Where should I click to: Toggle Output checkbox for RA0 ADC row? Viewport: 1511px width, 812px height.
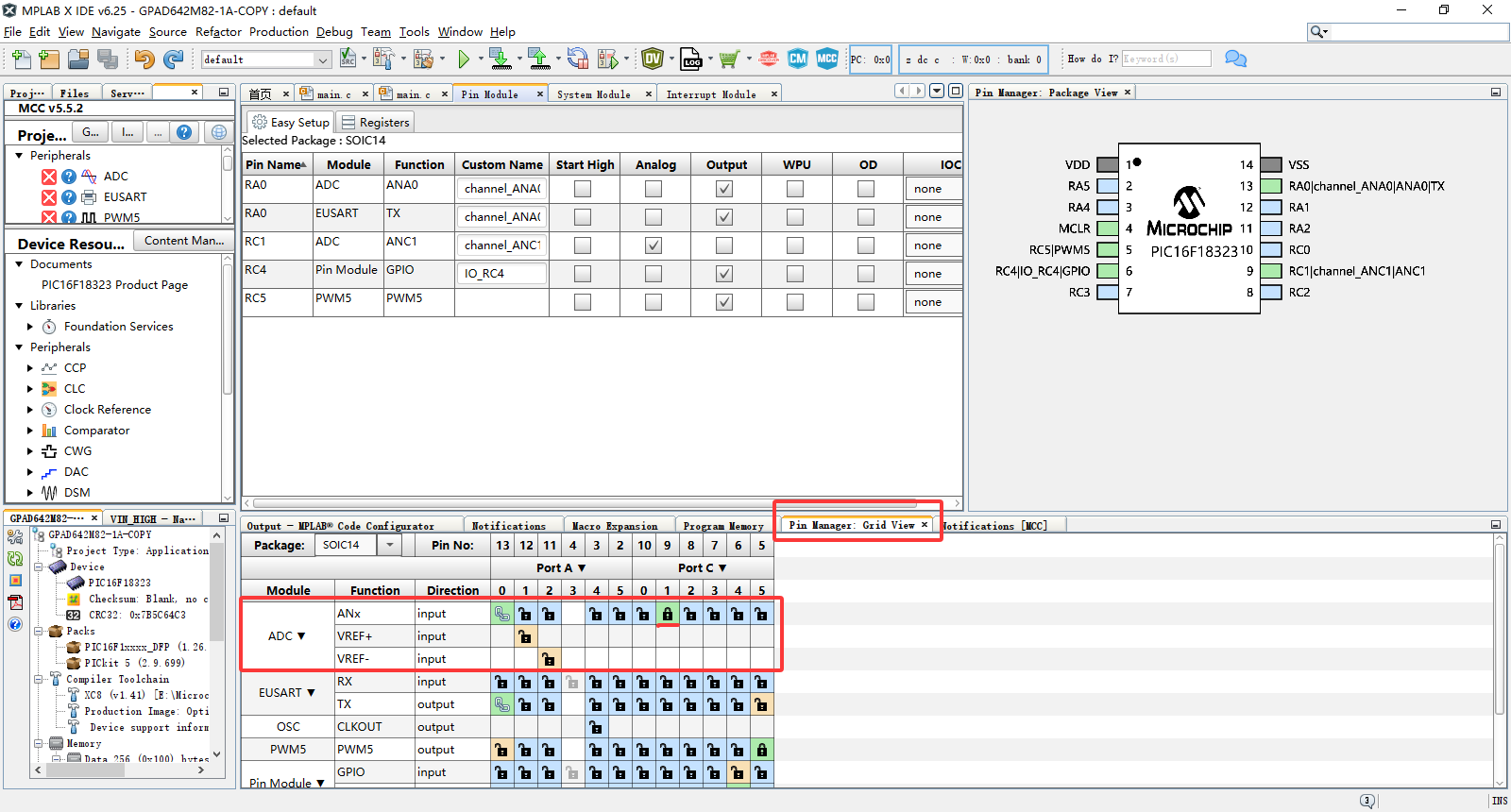(724, 189)
